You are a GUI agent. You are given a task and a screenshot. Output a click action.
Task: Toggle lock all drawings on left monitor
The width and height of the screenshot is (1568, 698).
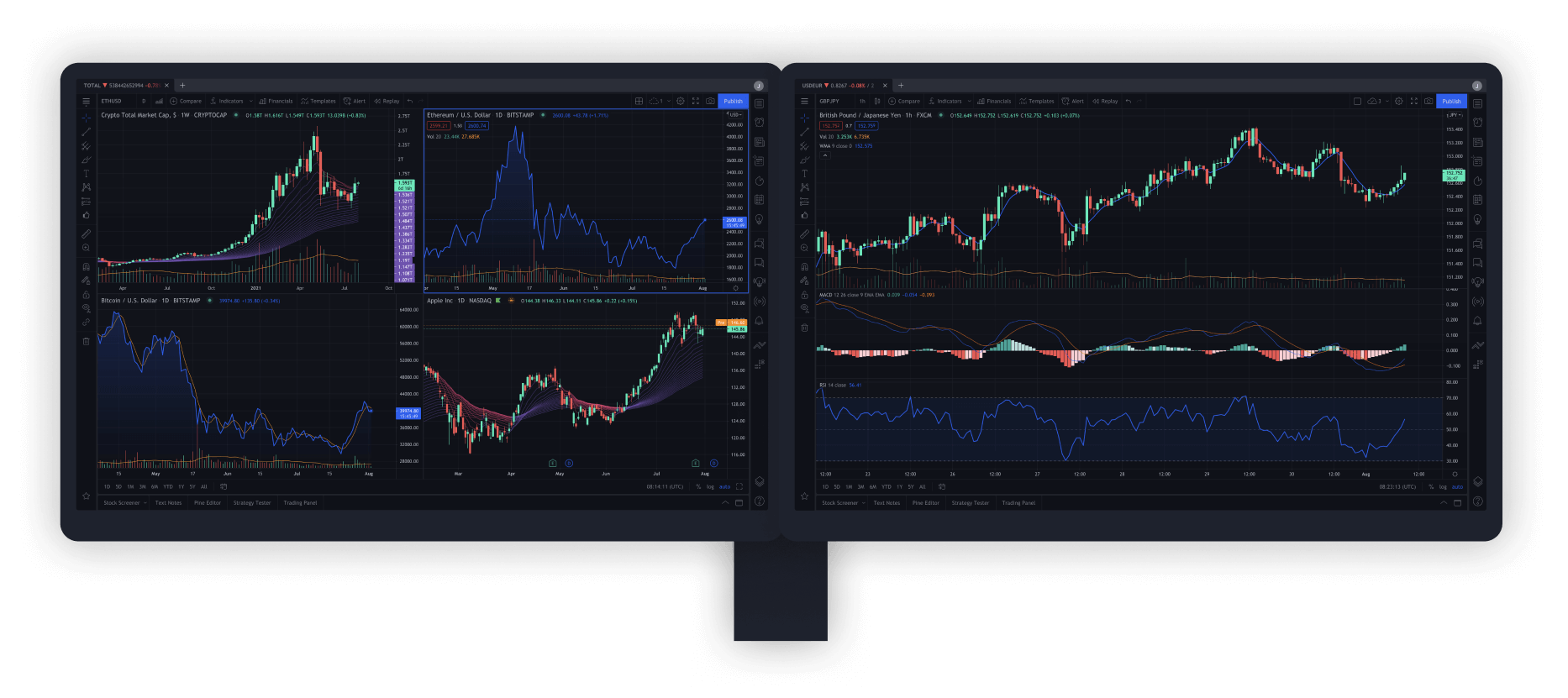[86, 295]
